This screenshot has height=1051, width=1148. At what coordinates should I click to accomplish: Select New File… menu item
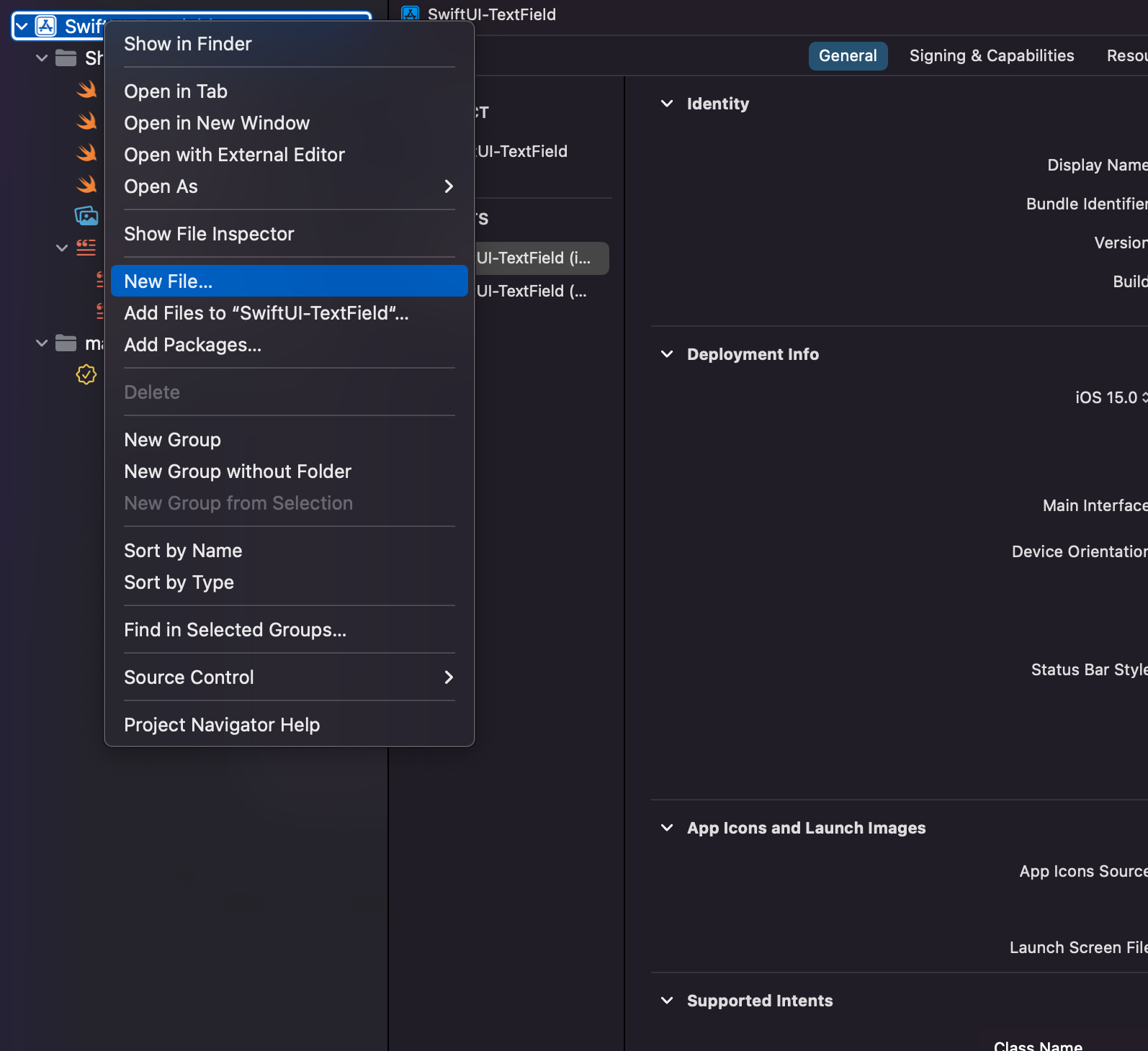point(290,281)
